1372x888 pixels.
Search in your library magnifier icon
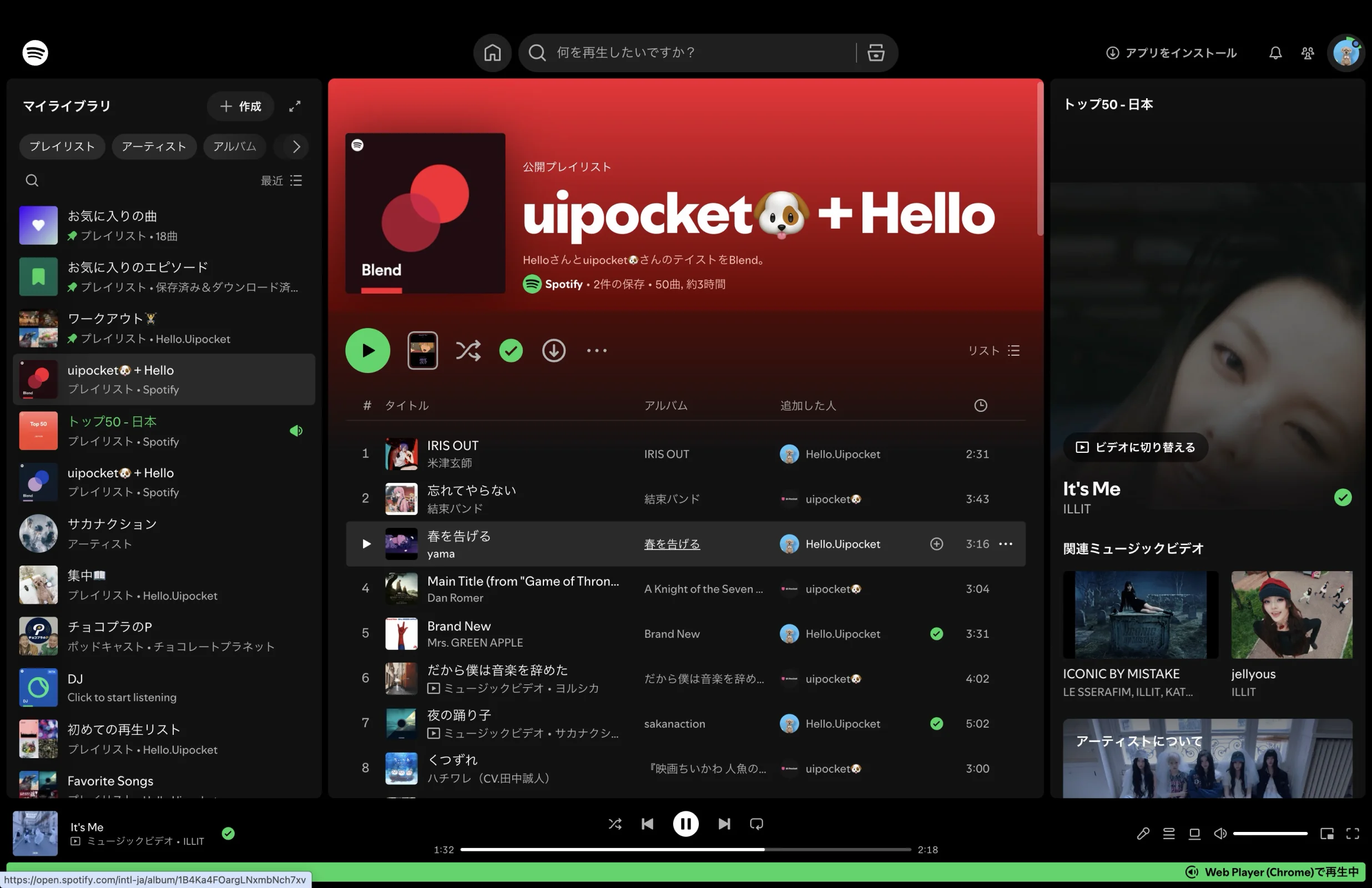pyautogui.click(x=32, y=180)
